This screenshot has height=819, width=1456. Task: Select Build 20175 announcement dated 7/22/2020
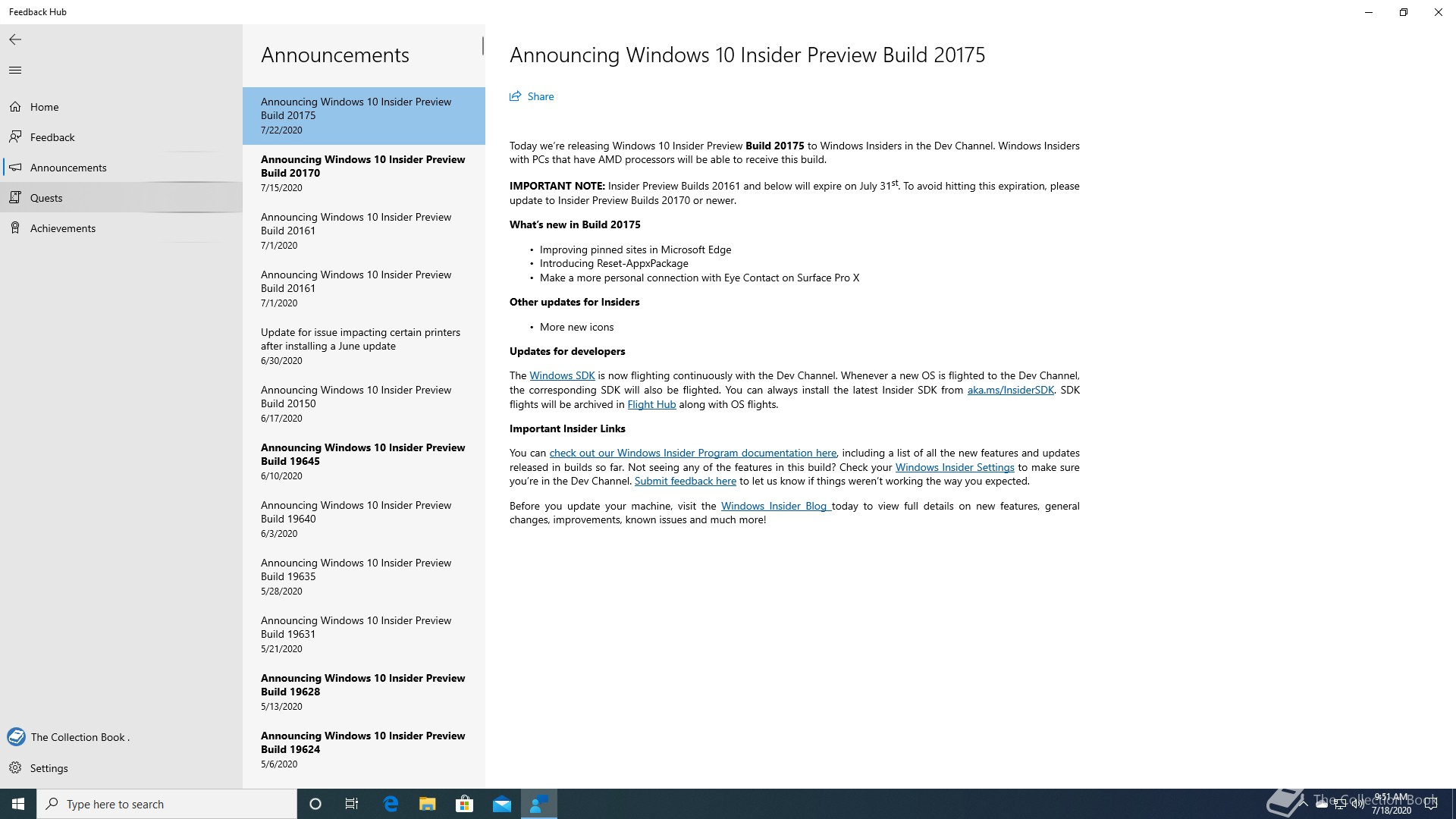click(x=364, y=115)
